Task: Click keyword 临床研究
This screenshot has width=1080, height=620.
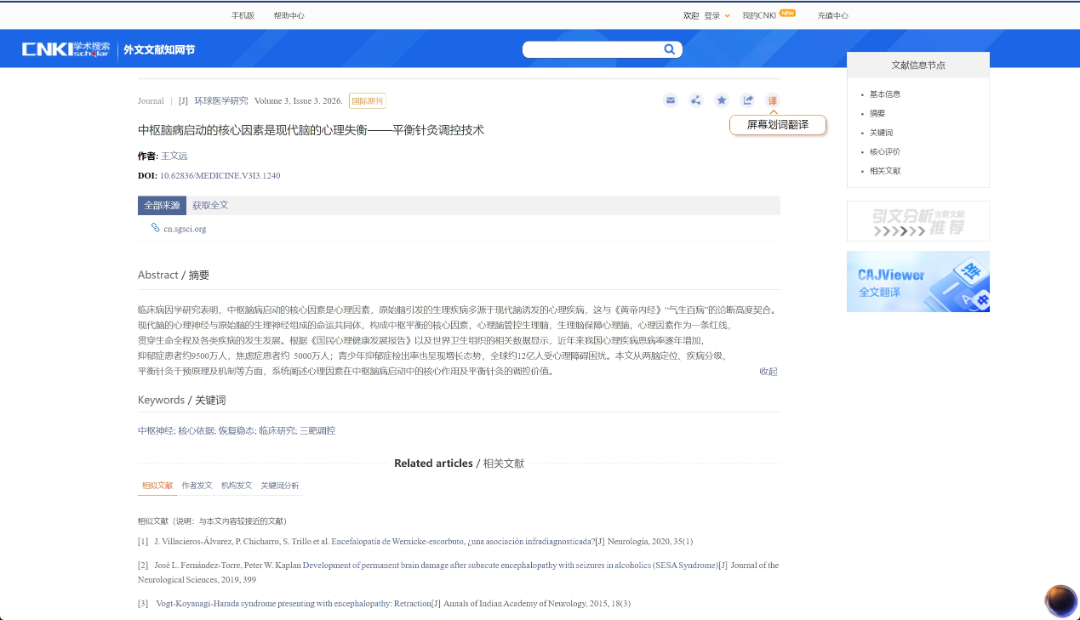Action: (278, 431)
